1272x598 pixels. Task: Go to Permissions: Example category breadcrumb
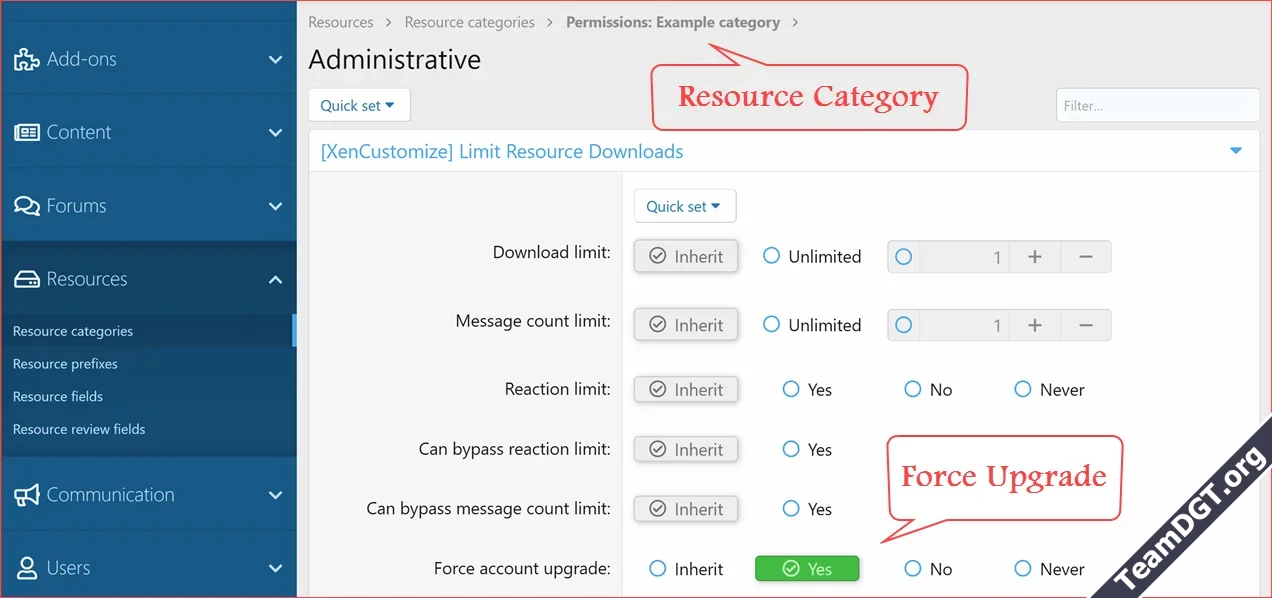[673, 22]
